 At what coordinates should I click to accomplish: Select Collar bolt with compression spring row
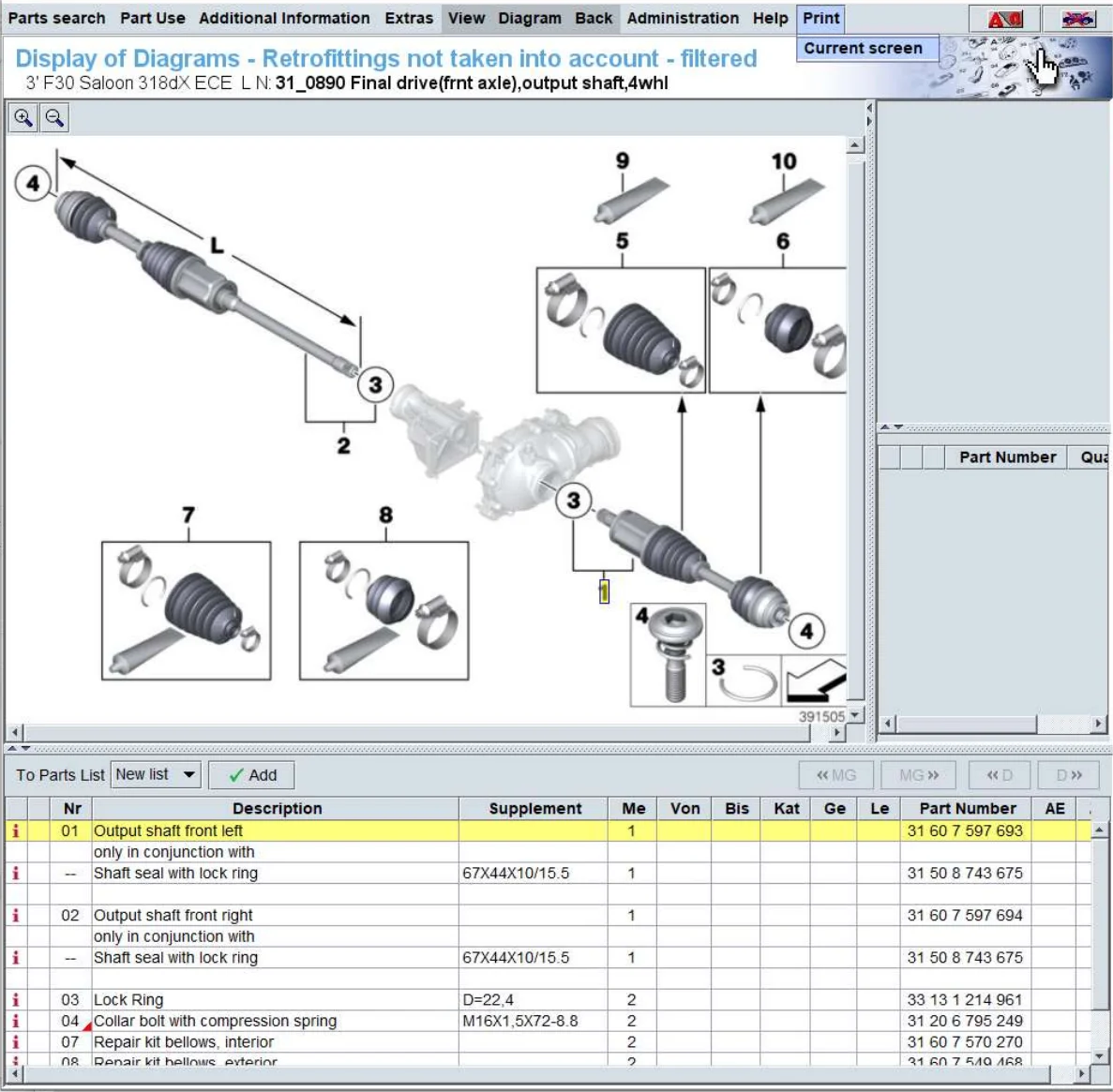(549, 1021)
